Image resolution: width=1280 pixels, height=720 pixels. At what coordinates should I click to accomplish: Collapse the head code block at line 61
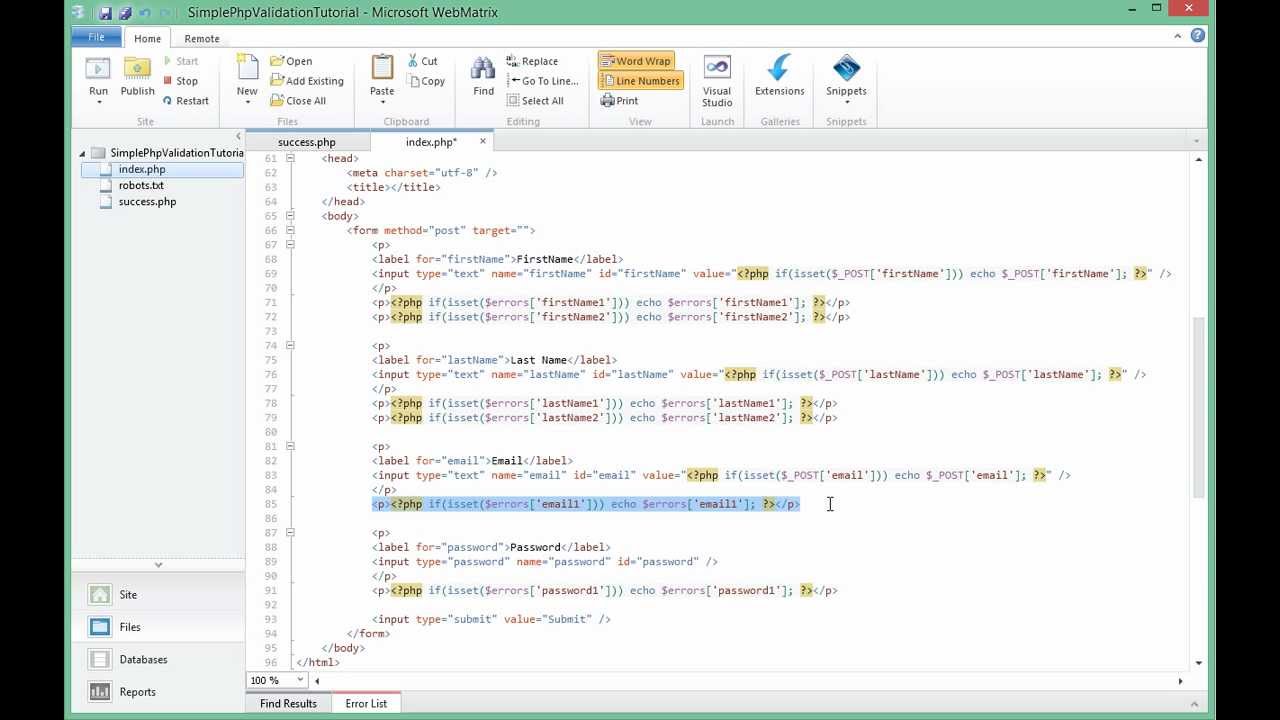pyautogui.click(x=291, y=158)
